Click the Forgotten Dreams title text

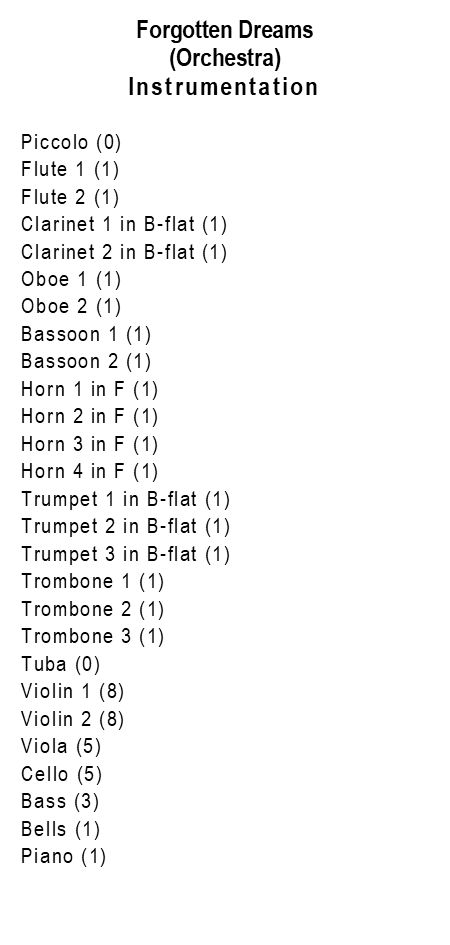pyautogui.click(x=224, y=30)
